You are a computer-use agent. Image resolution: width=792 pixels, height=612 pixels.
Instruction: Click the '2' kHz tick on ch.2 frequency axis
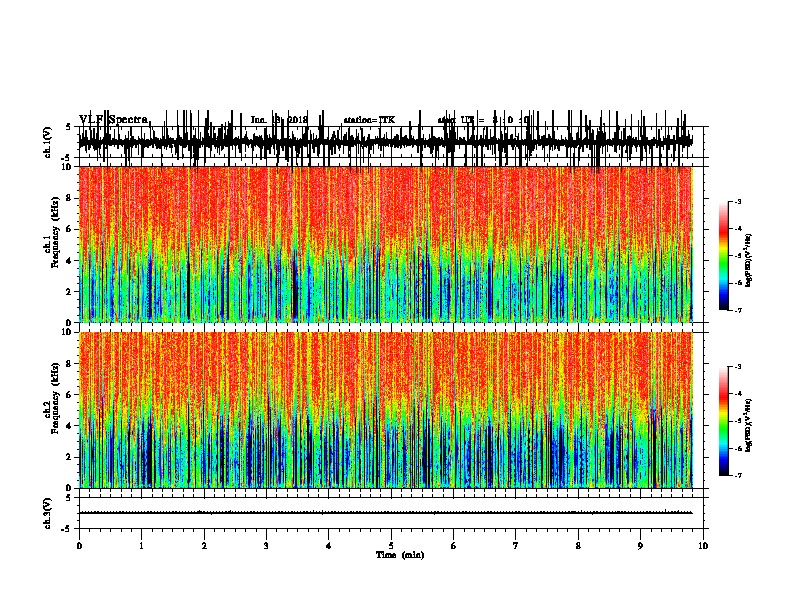click(70, 457)
